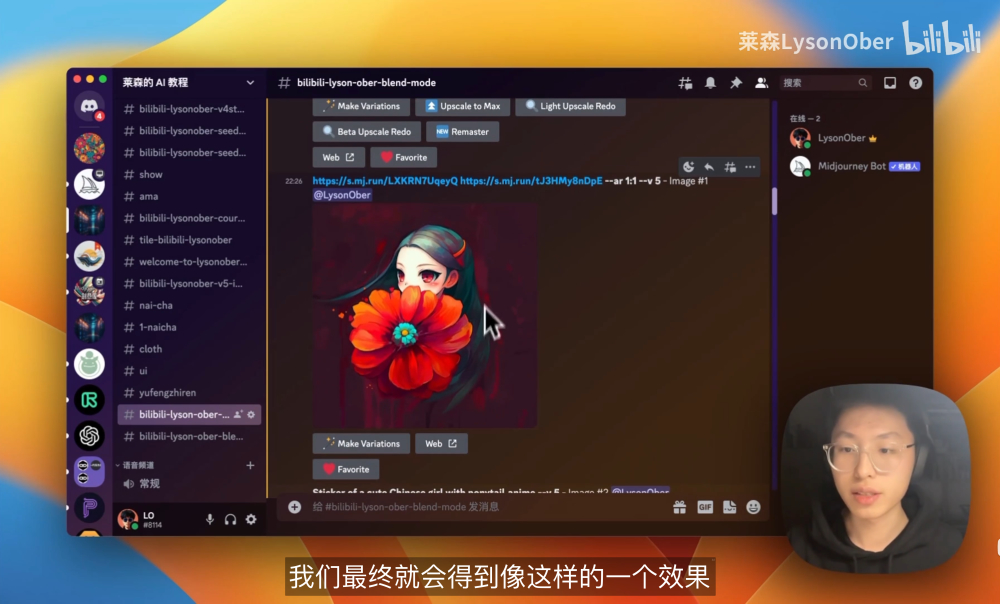Click the Remaster button
This screenshot has width=1000, height=604.
tap(462, 131)
